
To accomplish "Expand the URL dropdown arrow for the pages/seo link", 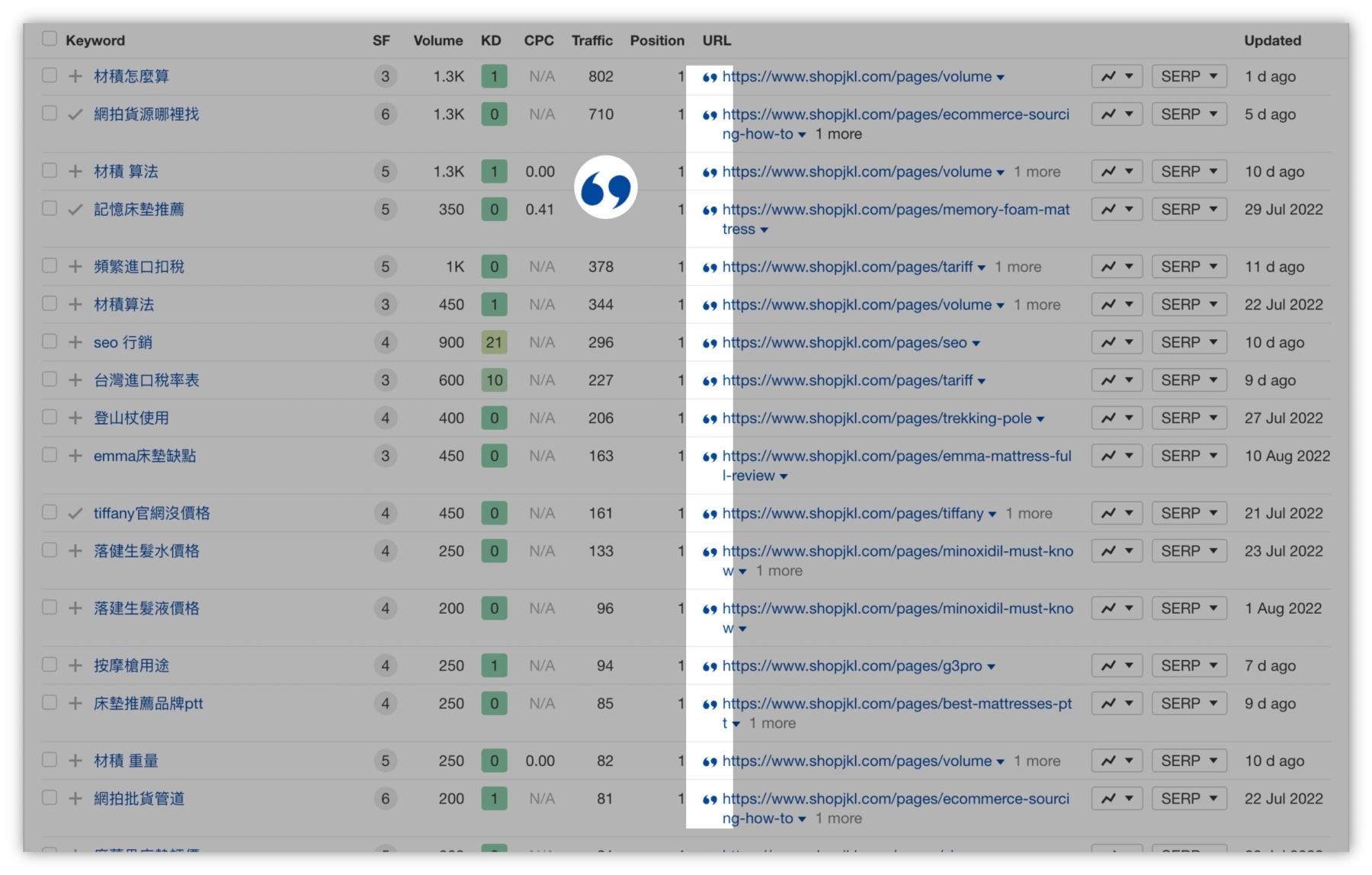I will click(976, 344).
